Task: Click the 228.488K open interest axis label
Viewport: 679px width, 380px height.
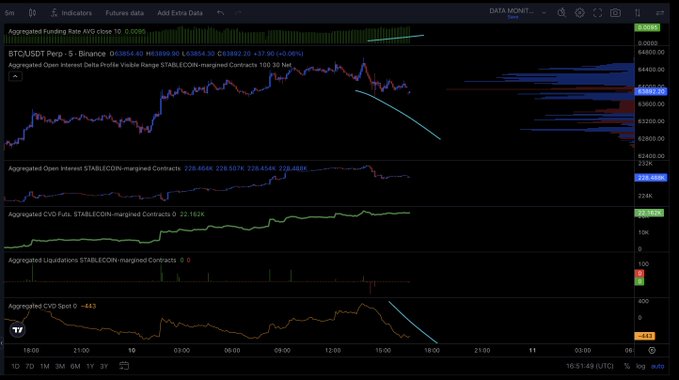Action: tap(650, 177)
